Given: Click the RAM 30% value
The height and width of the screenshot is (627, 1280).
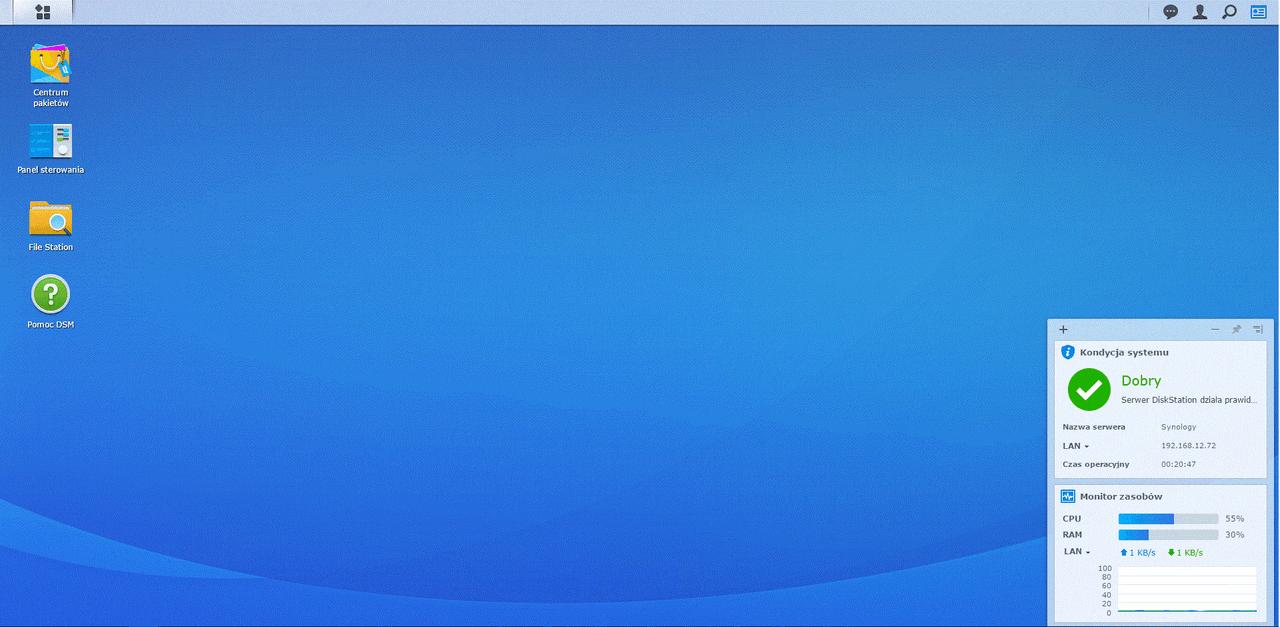Looking at the screenshot, I should [1235, 535].
